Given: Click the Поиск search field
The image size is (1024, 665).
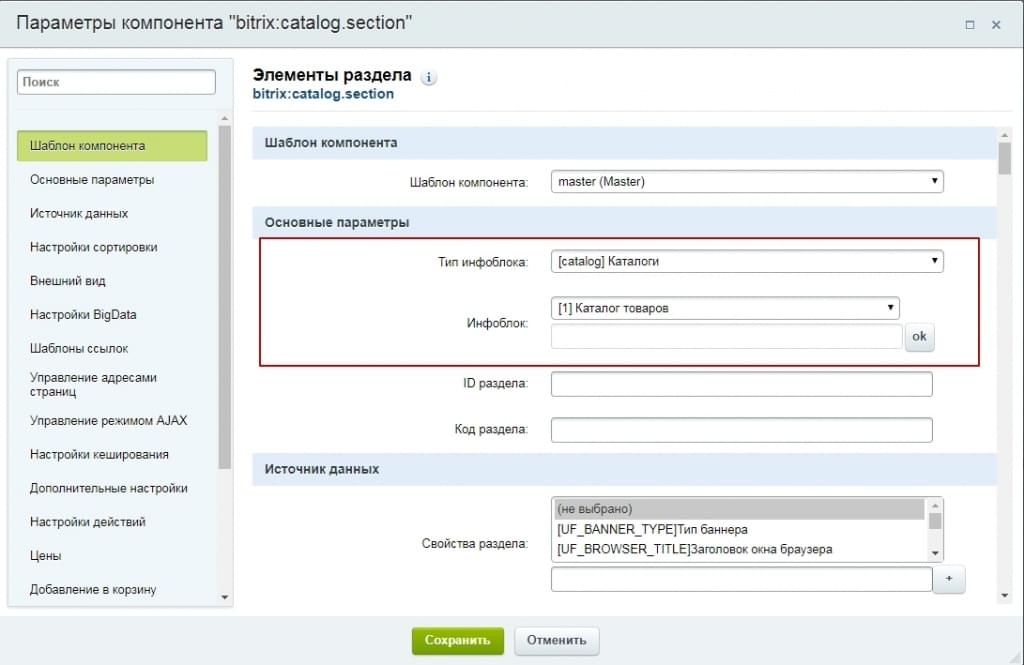Looking at the screenshot, I should [x=116, y=82].
